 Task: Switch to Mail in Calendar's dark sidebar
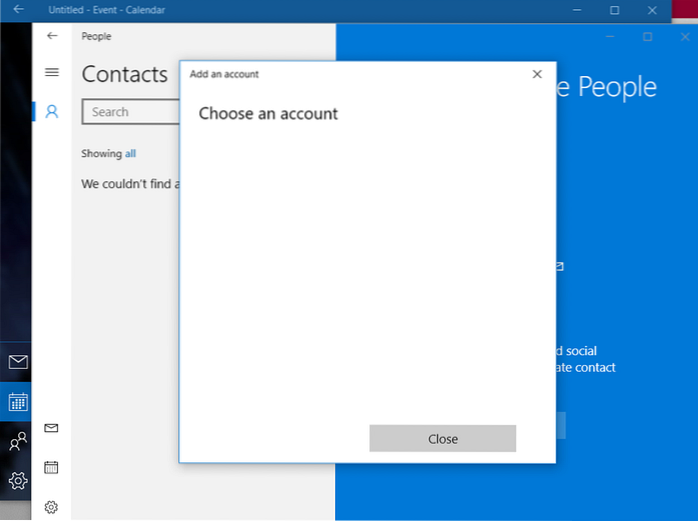click(x=17, y=362)
